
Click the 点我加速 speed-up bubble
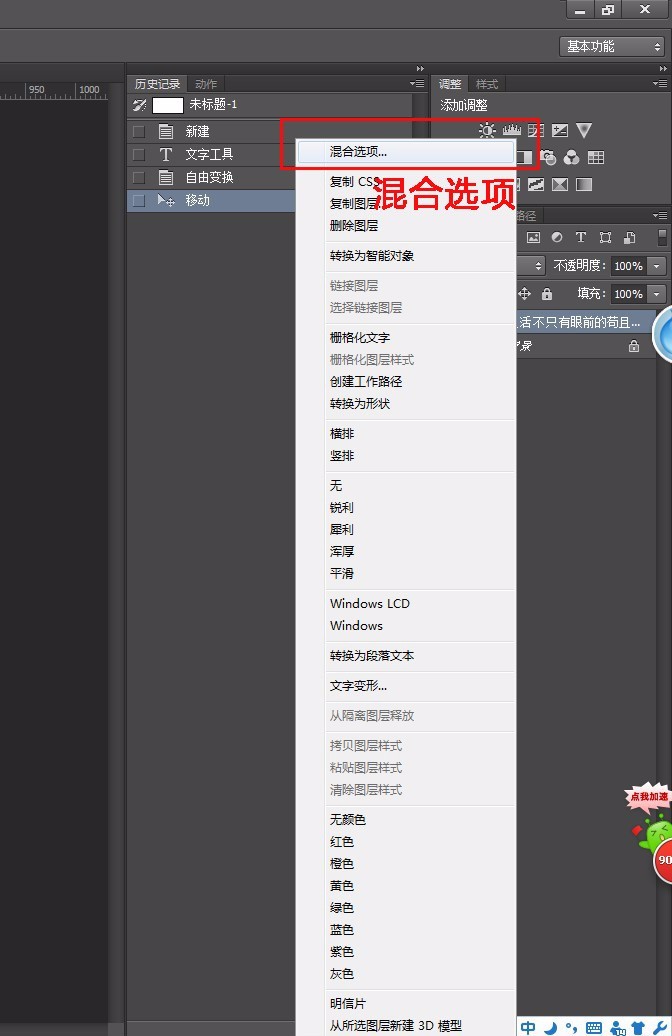click(x=647, y=797)
